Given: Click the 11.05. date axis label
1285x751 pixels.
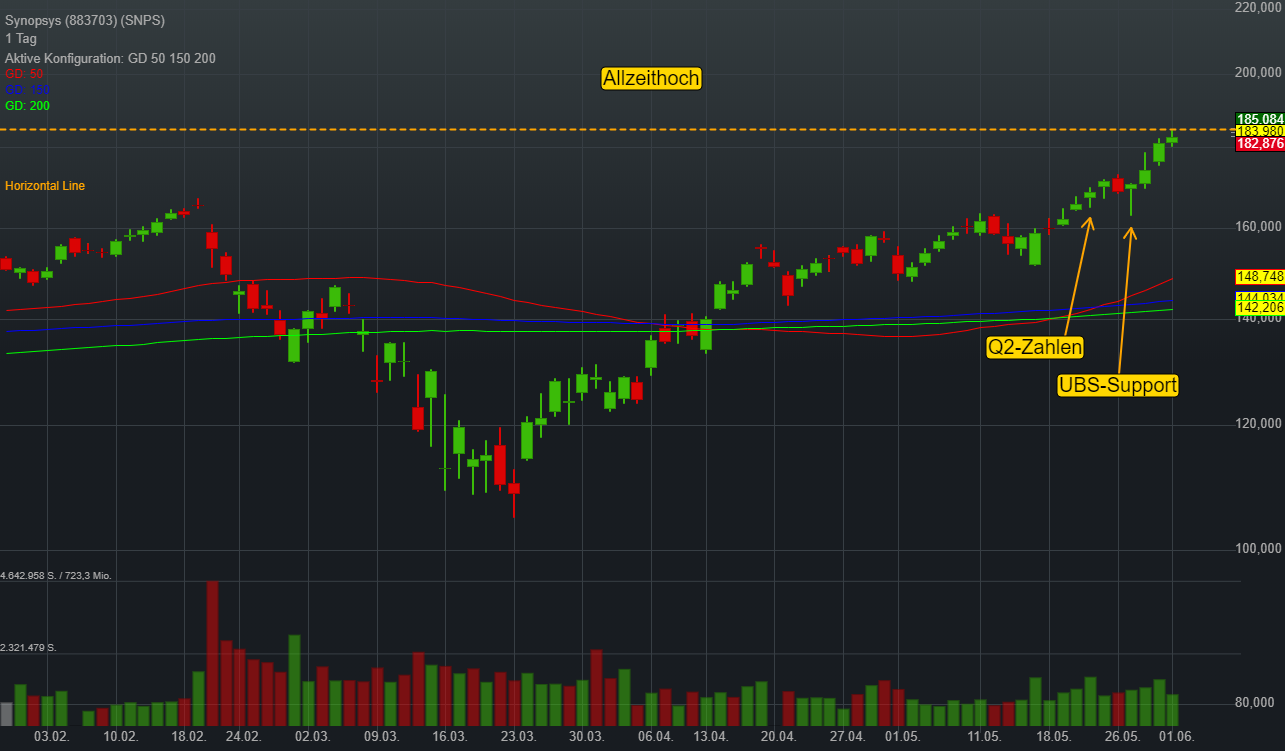Looking at the screenshot, I should (x=984, y=737).
